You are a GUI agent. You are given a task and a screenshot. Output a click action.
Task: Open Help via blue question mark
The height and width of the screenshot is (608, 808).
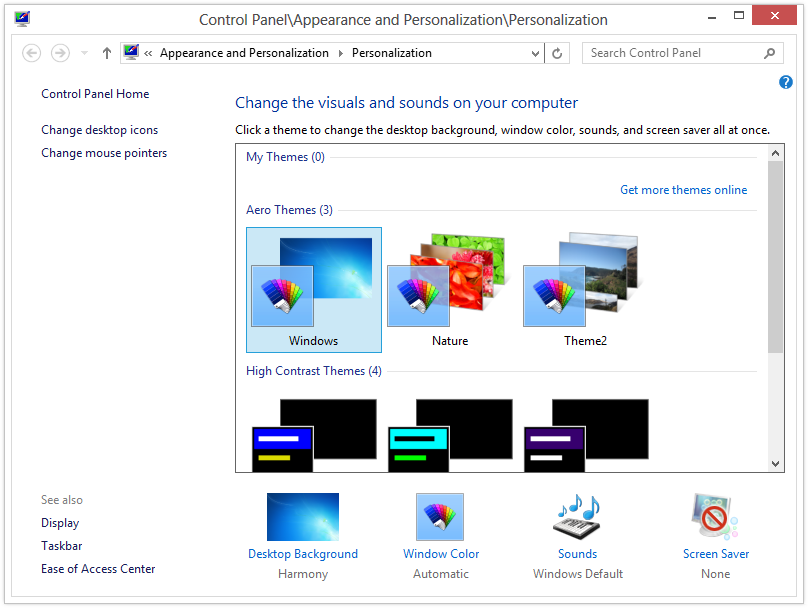point(785,82)
